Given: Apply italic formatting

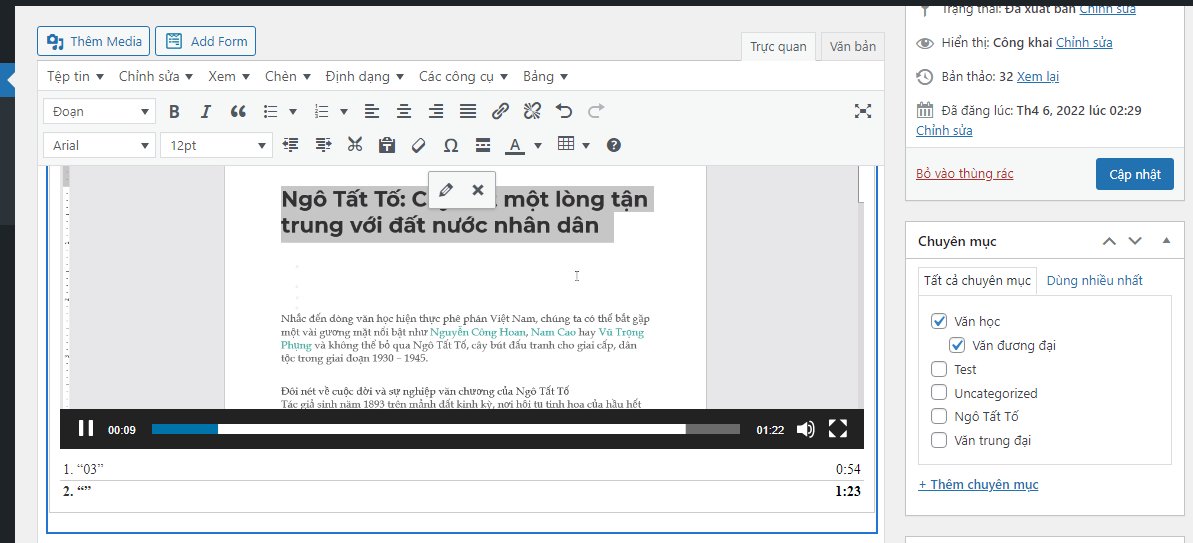Looking at the screenshot, I should (206, 111).
